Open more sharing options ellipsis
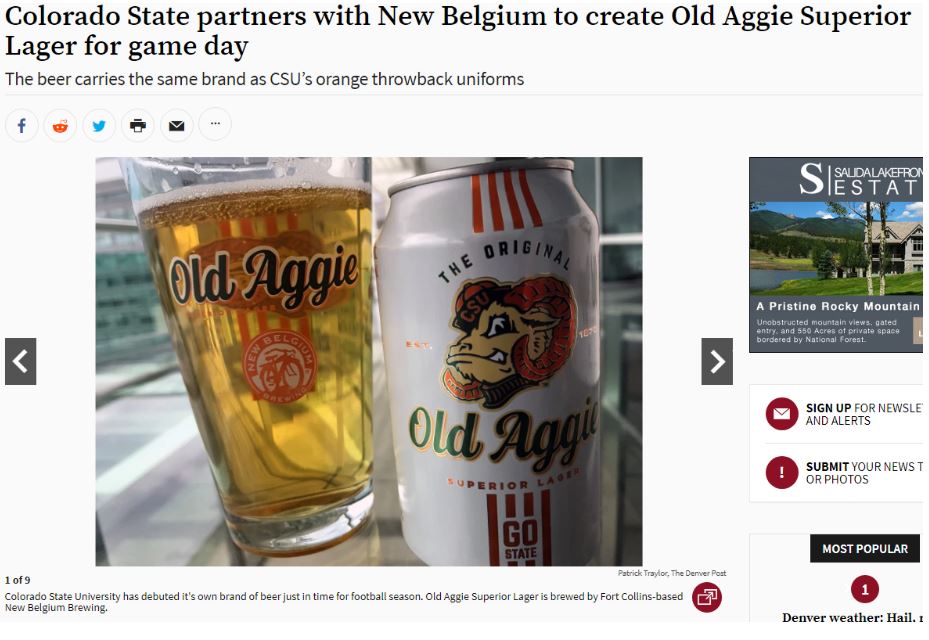 [x=215, y=124]
